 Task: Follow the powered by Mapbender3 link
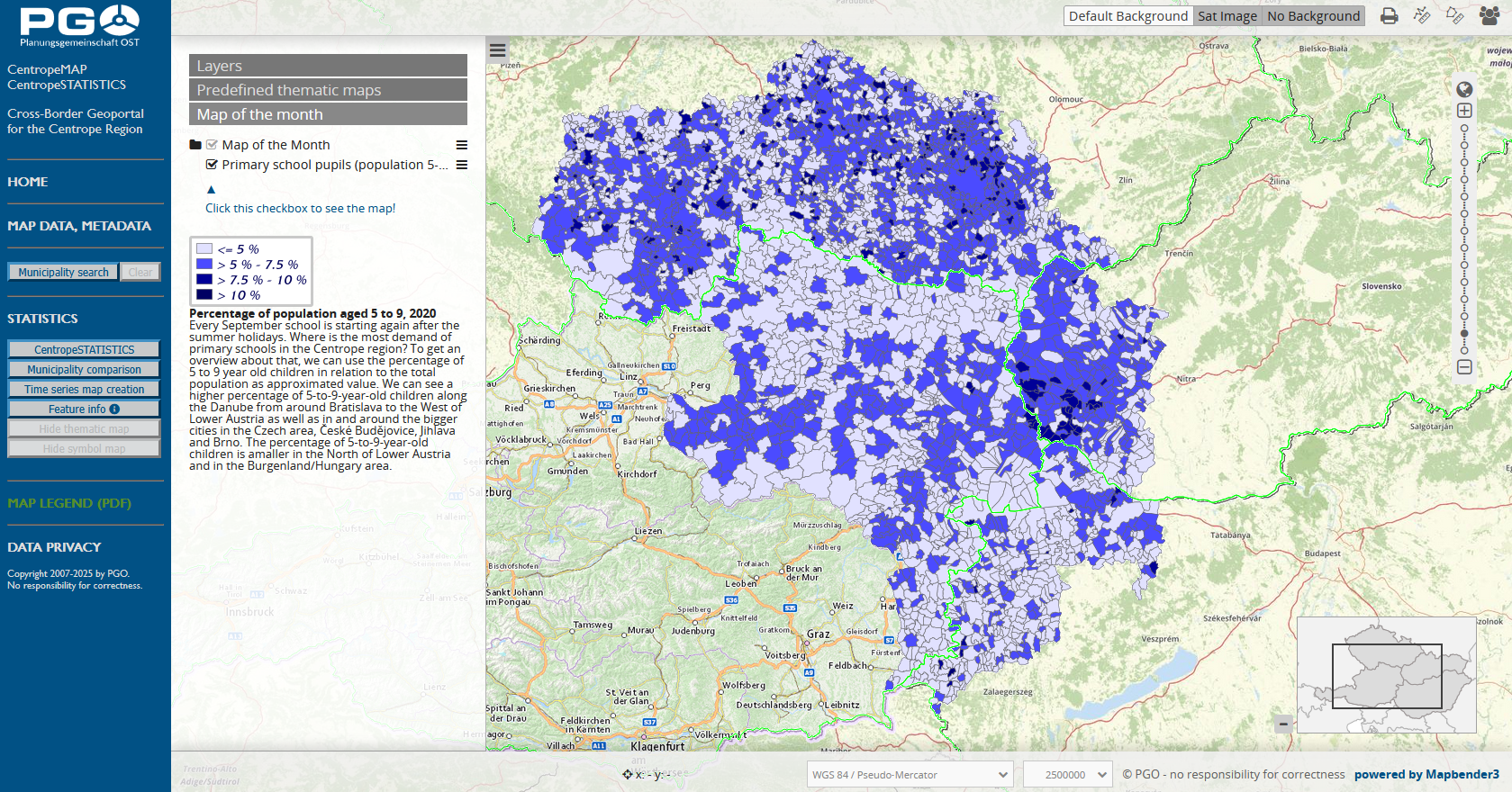[x=1426, y=774]
